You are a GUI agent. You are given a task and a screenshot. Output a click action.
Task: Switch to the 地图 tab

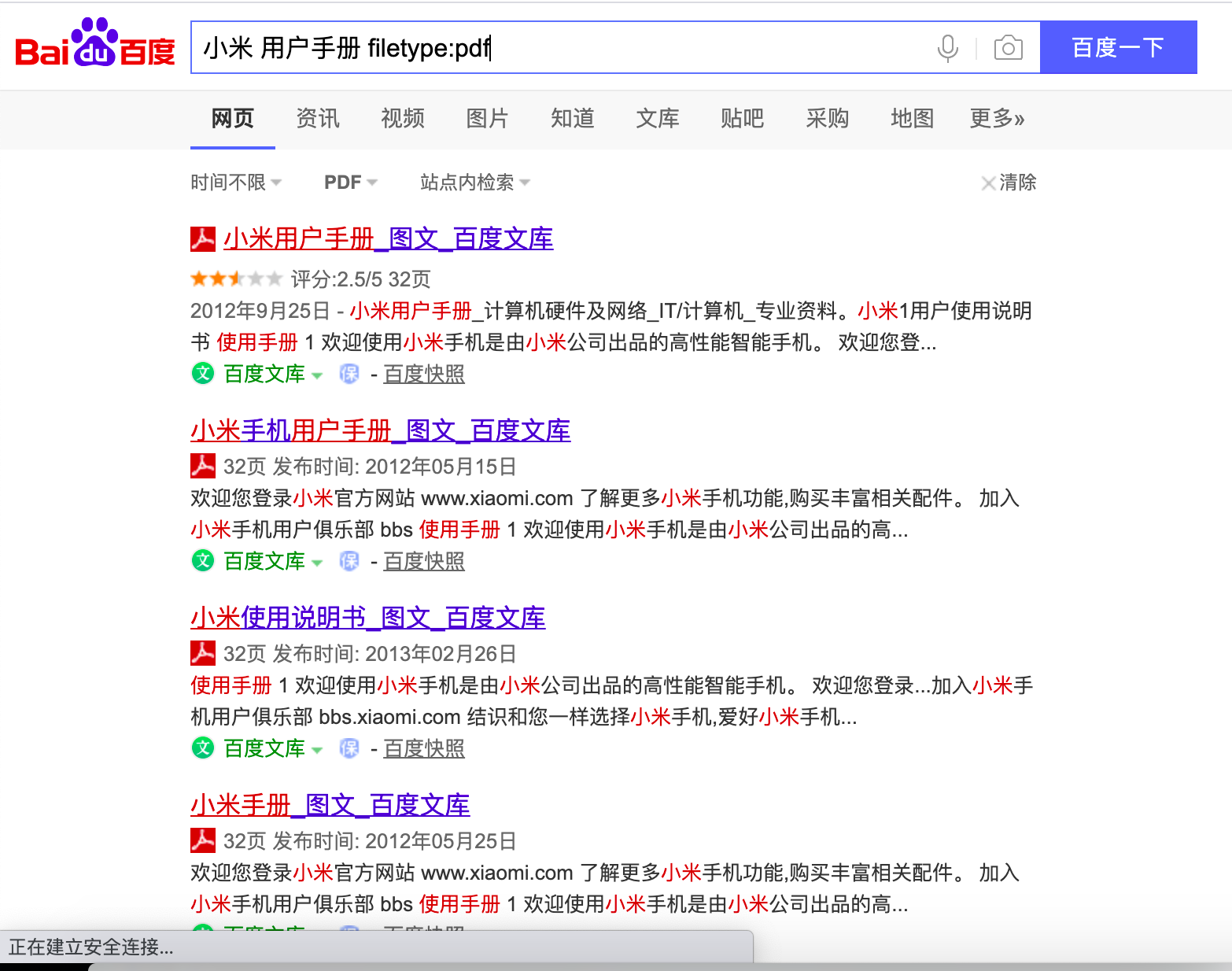[x=913, y=119]
